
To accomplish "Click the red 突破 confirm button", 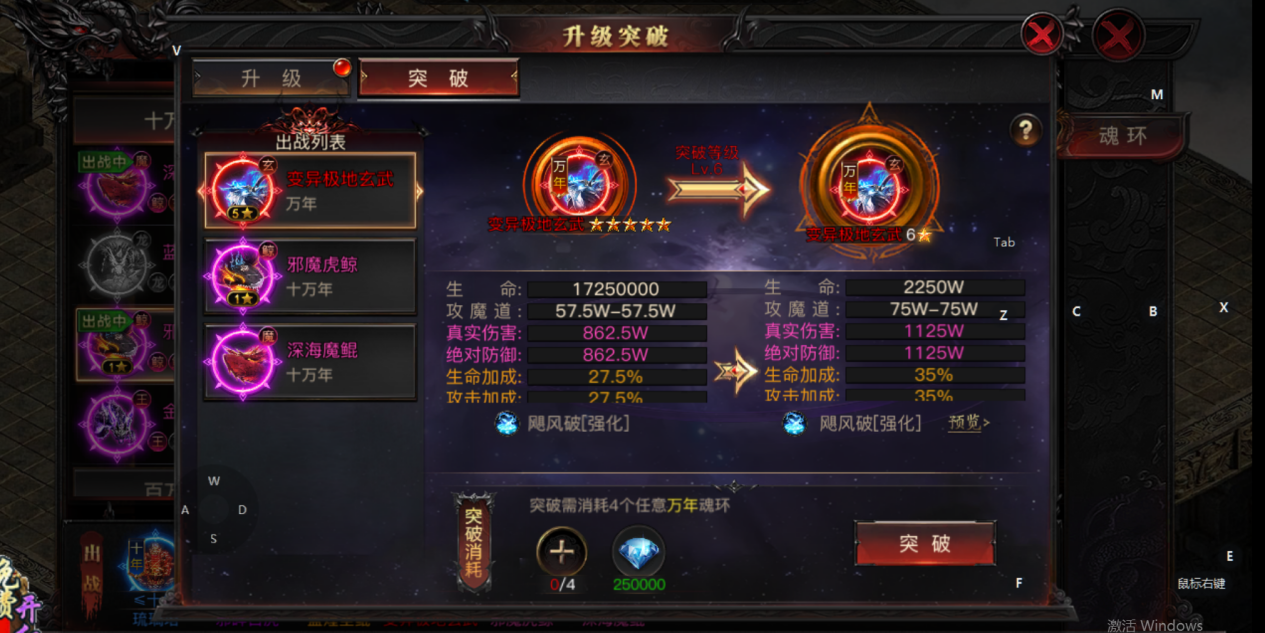I will click(925, 544).
